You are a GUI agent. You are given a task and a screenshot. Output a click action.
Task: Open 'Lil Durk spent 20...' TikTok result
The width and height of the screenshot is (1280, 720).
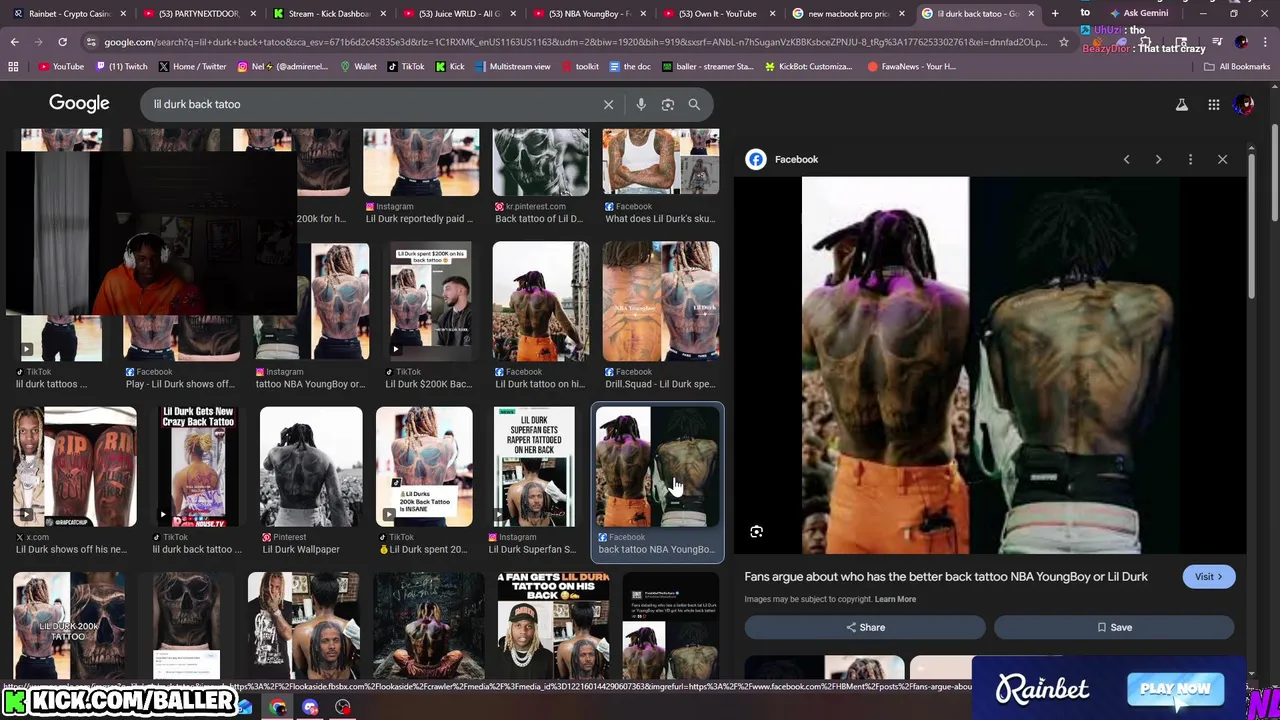point(425,481)
